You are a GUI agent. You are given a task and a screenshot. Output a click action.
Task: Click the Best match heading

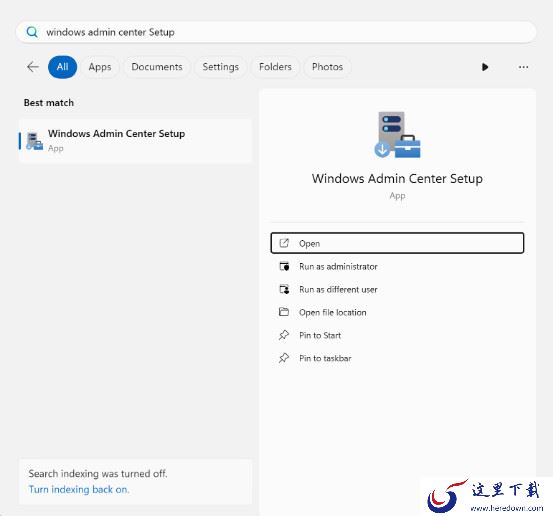[x=49, y=103]
